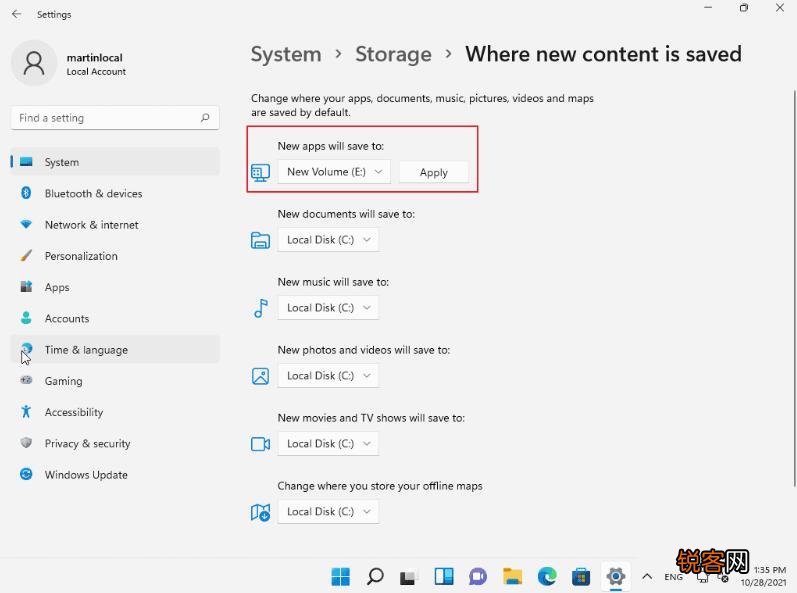797x593 pixels.
Task: Open the movies and TV shows dropdown
Action: (328, 444)
